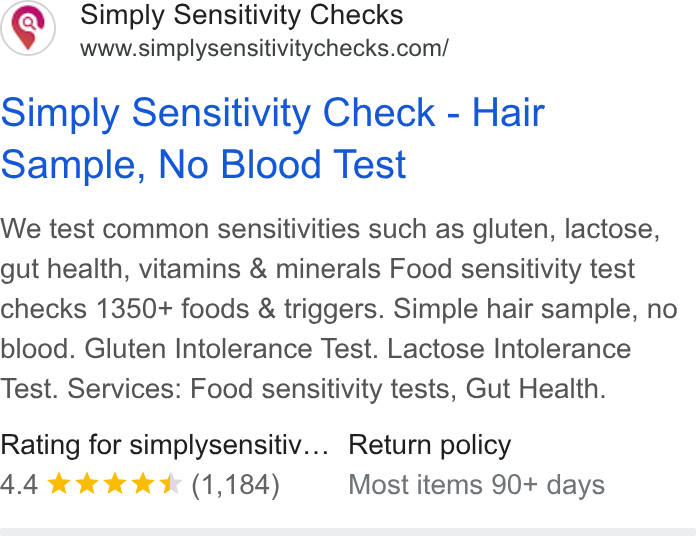Click the half-filled fifth rating star
Viewport: 696px width, 536px height.
(171, 483)
